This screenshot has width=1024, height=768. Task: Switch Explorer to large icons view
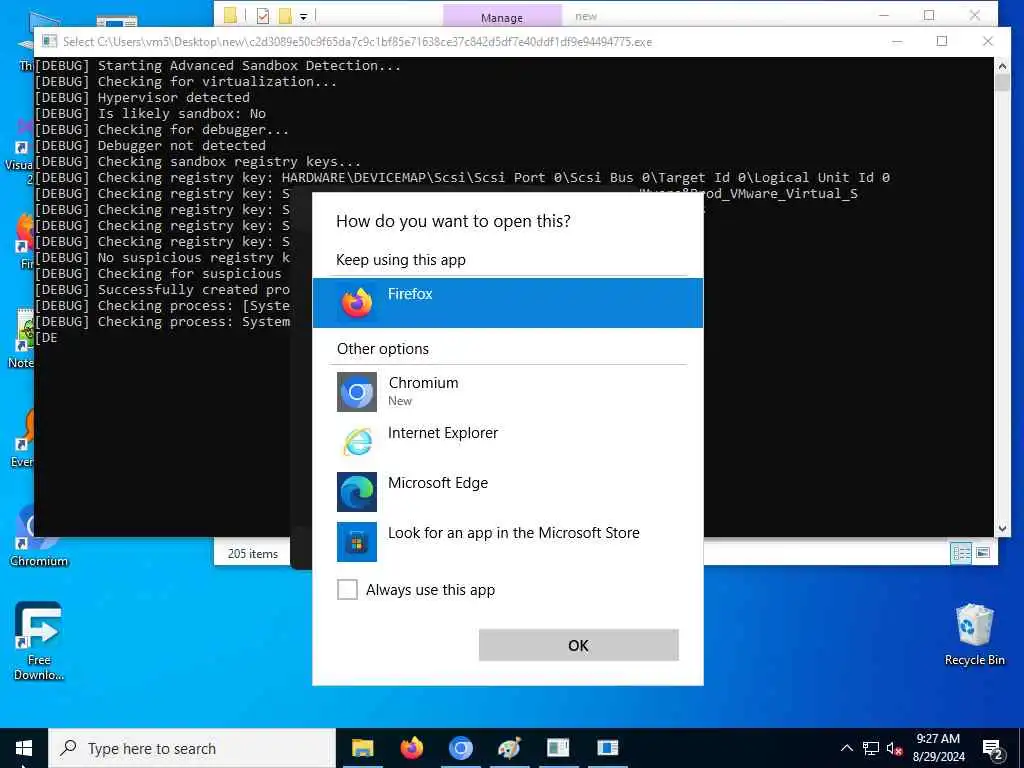(x=983, y=553)
